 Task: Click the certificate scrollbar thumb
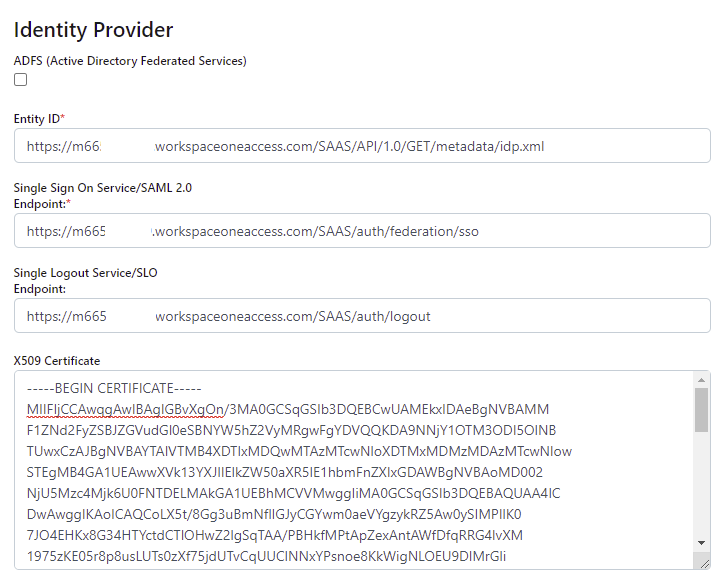(x=702, y=409)
